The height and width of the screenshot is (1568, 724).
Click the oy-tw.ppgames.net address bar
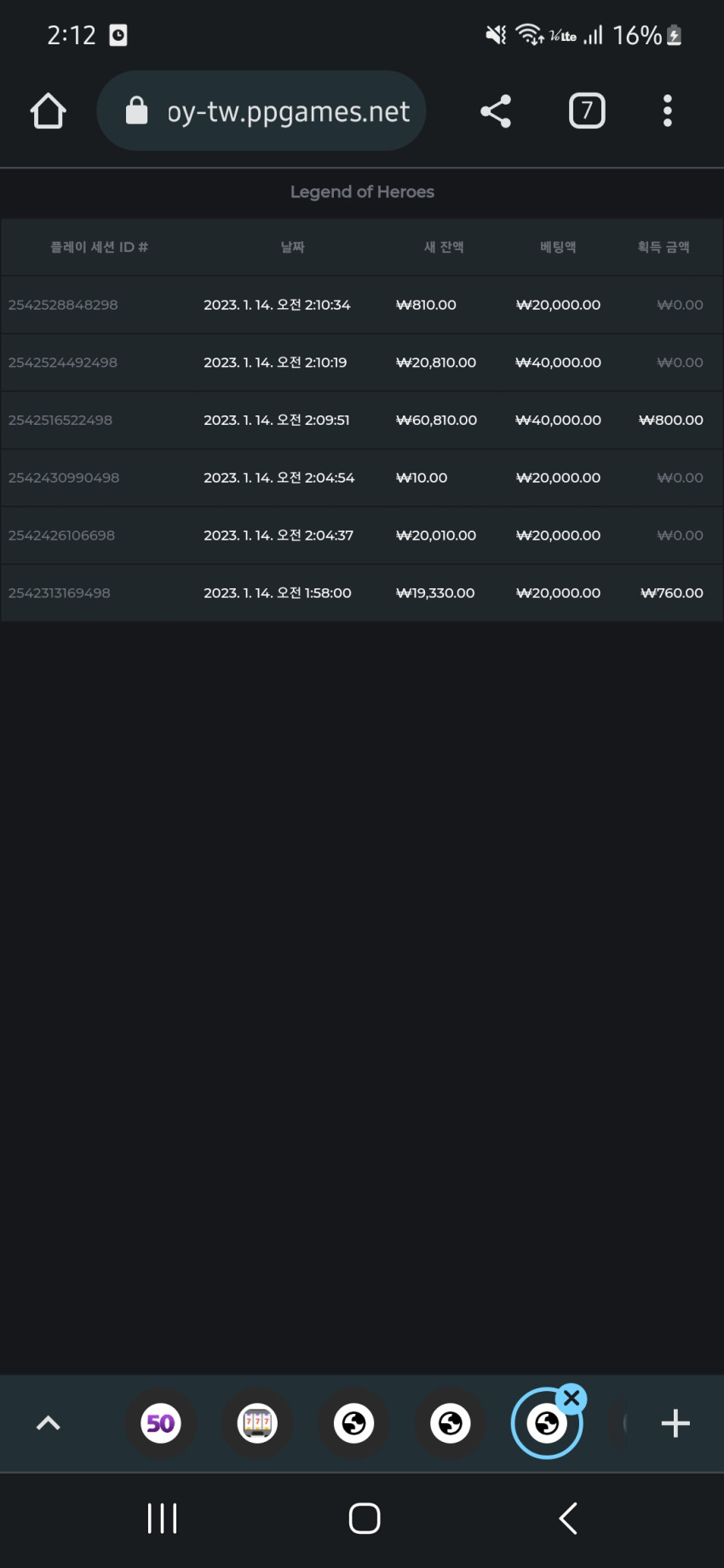pos(261,111)
